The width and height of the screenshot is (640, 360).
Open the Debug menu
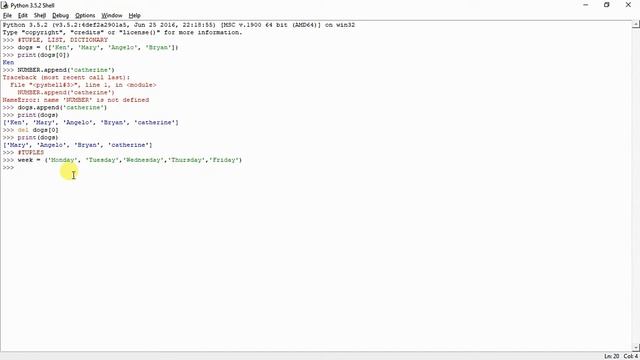(x=60, y=16)
